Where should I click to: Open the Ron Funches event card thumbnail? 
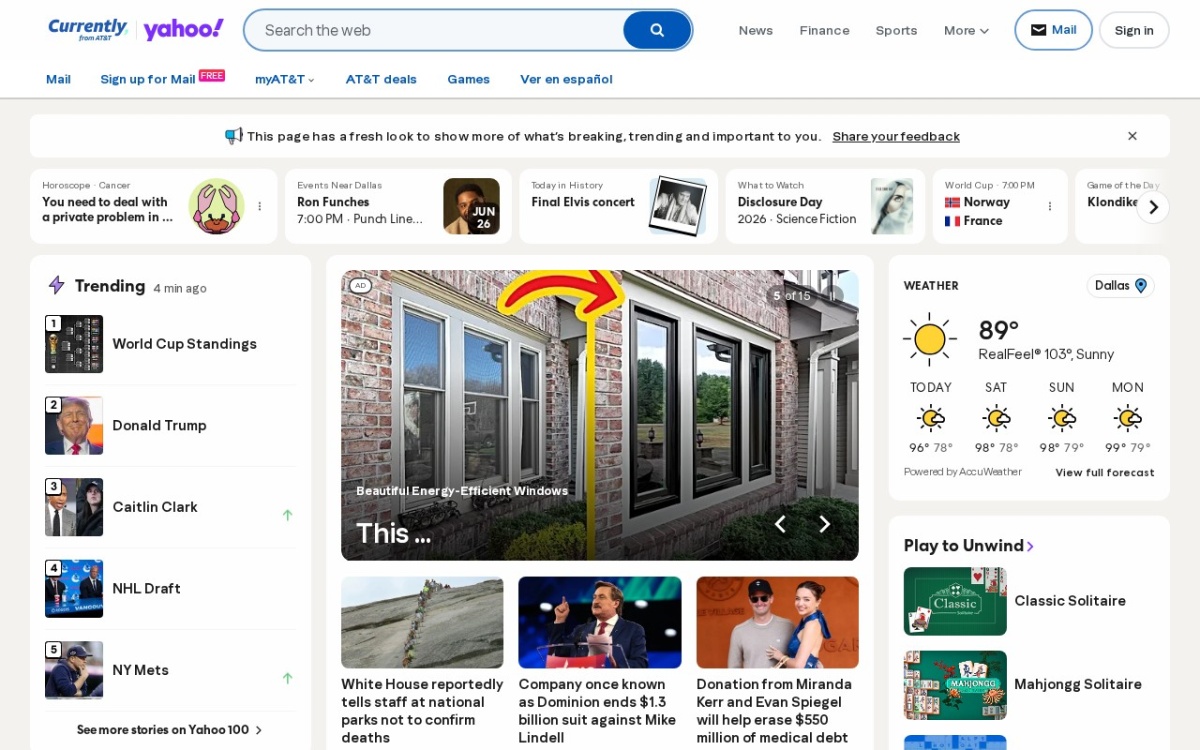[x=471, y=206]
